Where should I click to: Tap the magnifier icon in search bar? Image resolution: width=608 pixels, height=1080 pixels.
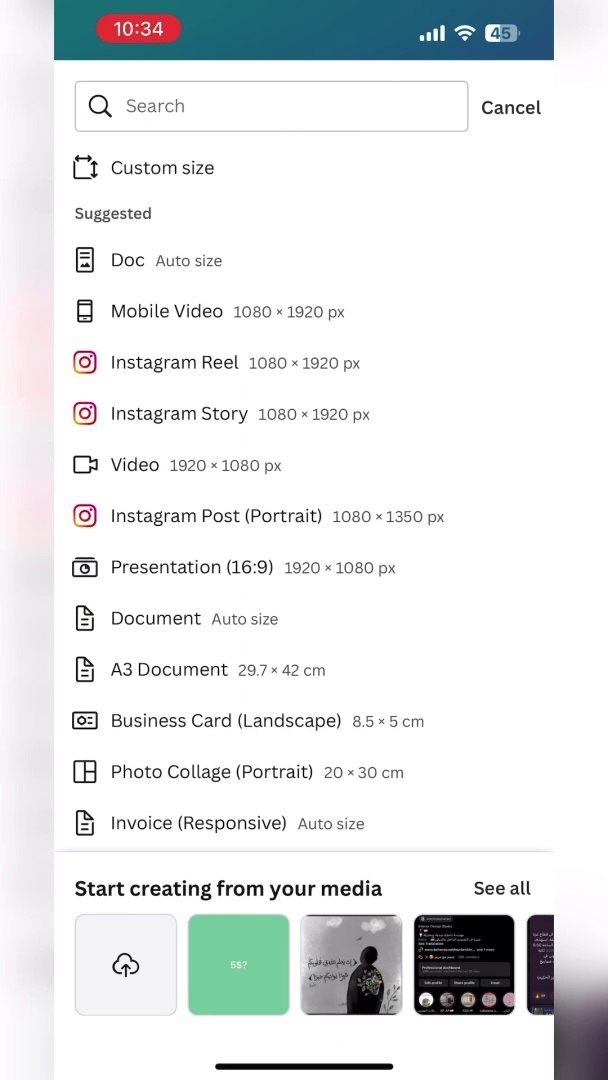pyautogui.click(x=100, y=106)
